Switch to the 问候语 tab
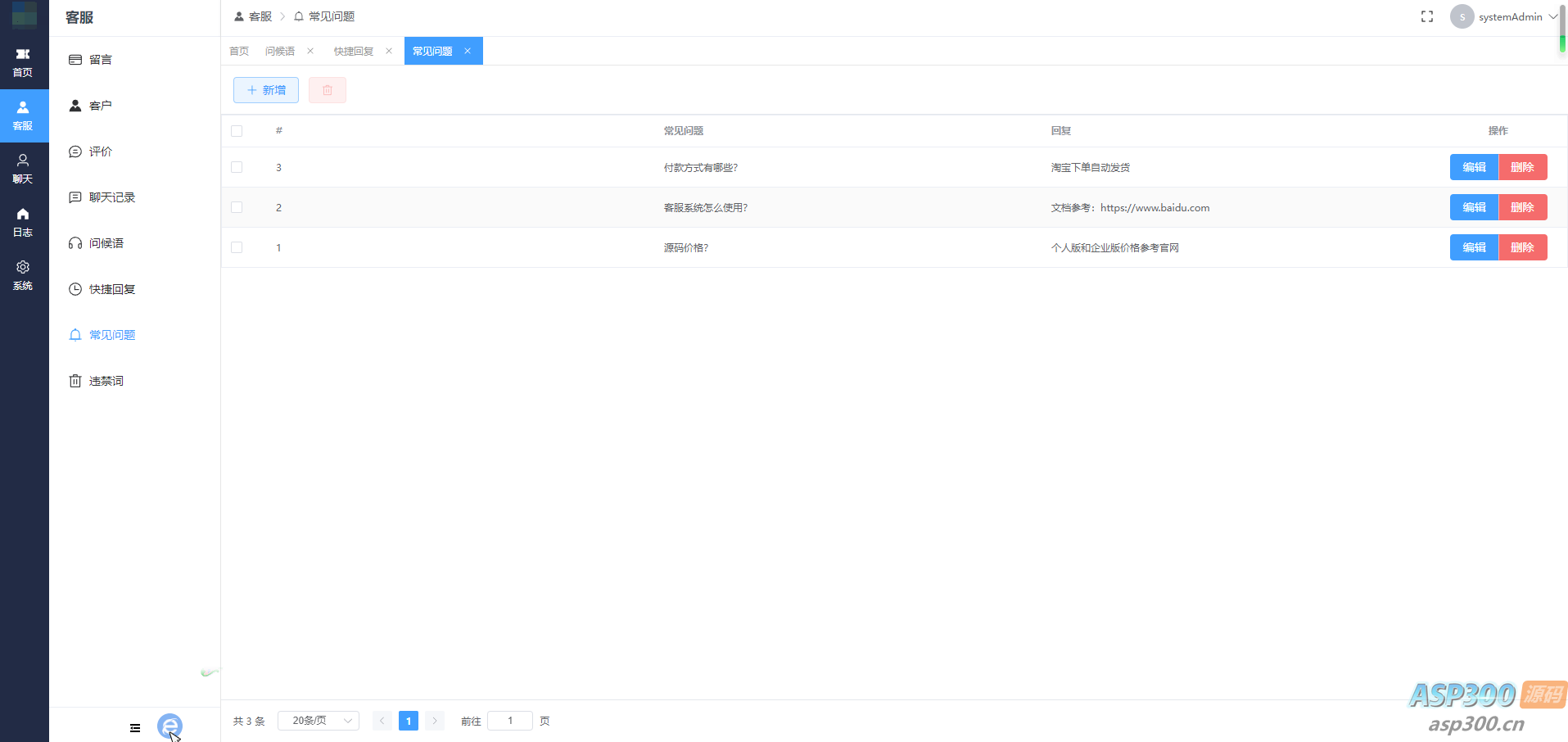Image resolution: width=1568 pixels, height=742 pixels. pos(281,50)
